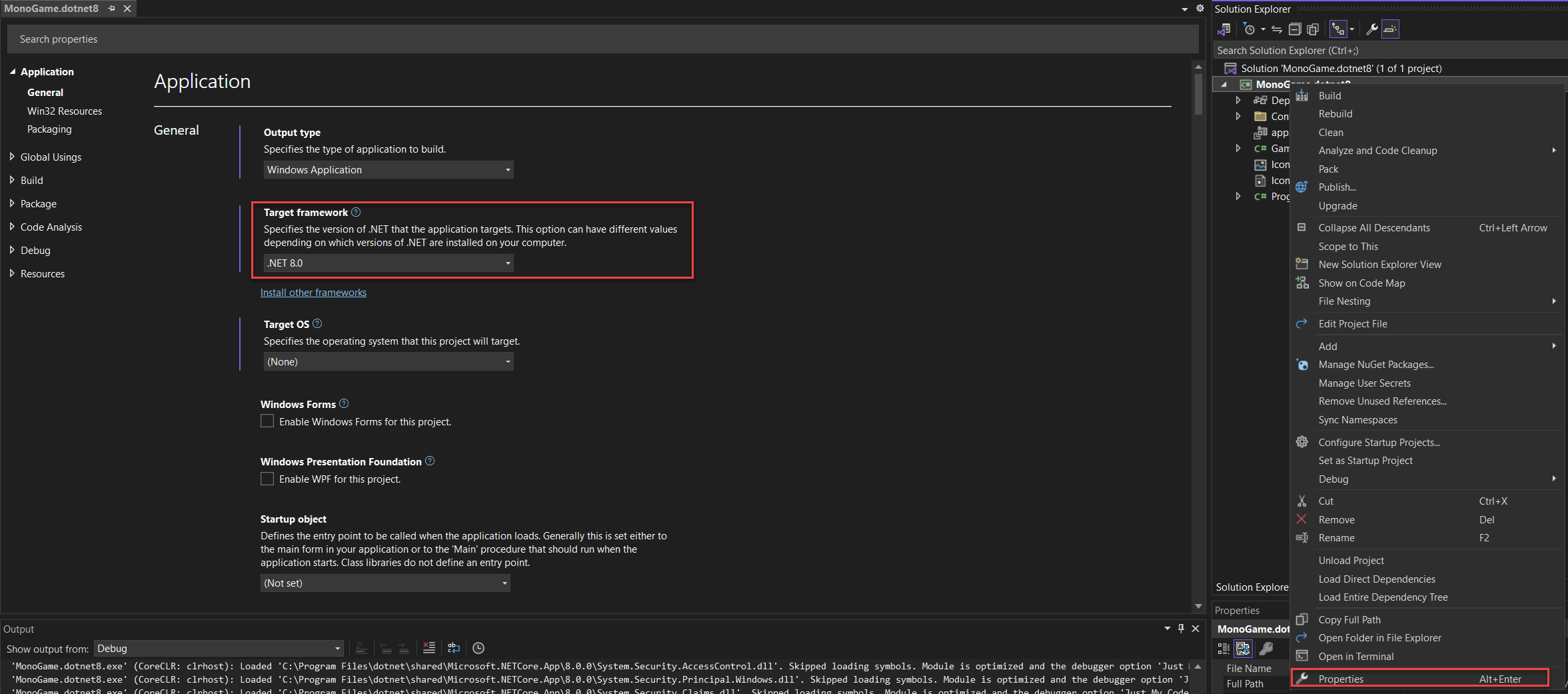Expand the Code Analysis section
This screenshot has height=694, width=1568.
coord(12,227)
